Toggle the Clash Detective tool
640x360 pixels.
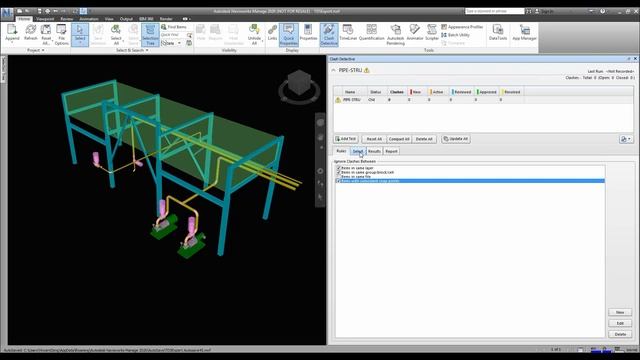tap(329, 34)
